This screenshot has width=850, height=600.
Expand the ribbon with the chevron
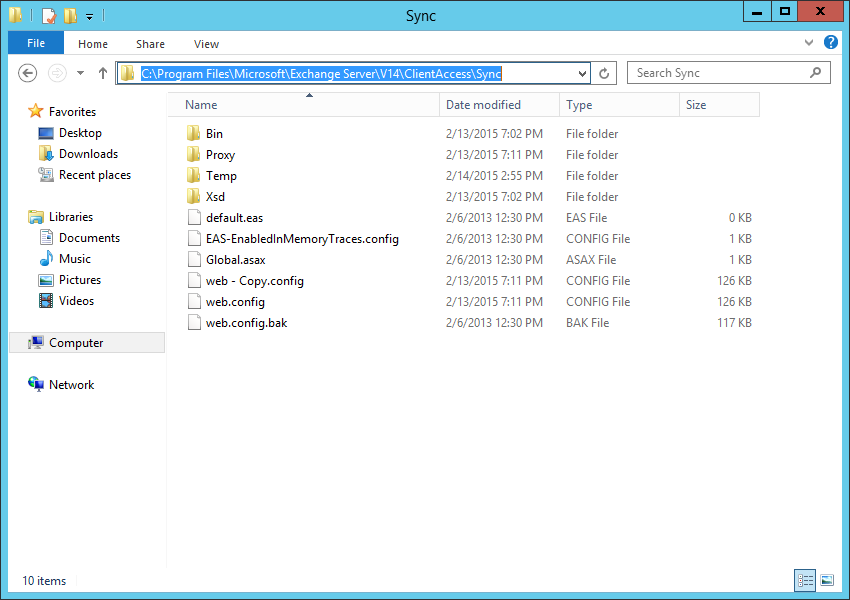(810, 43)
